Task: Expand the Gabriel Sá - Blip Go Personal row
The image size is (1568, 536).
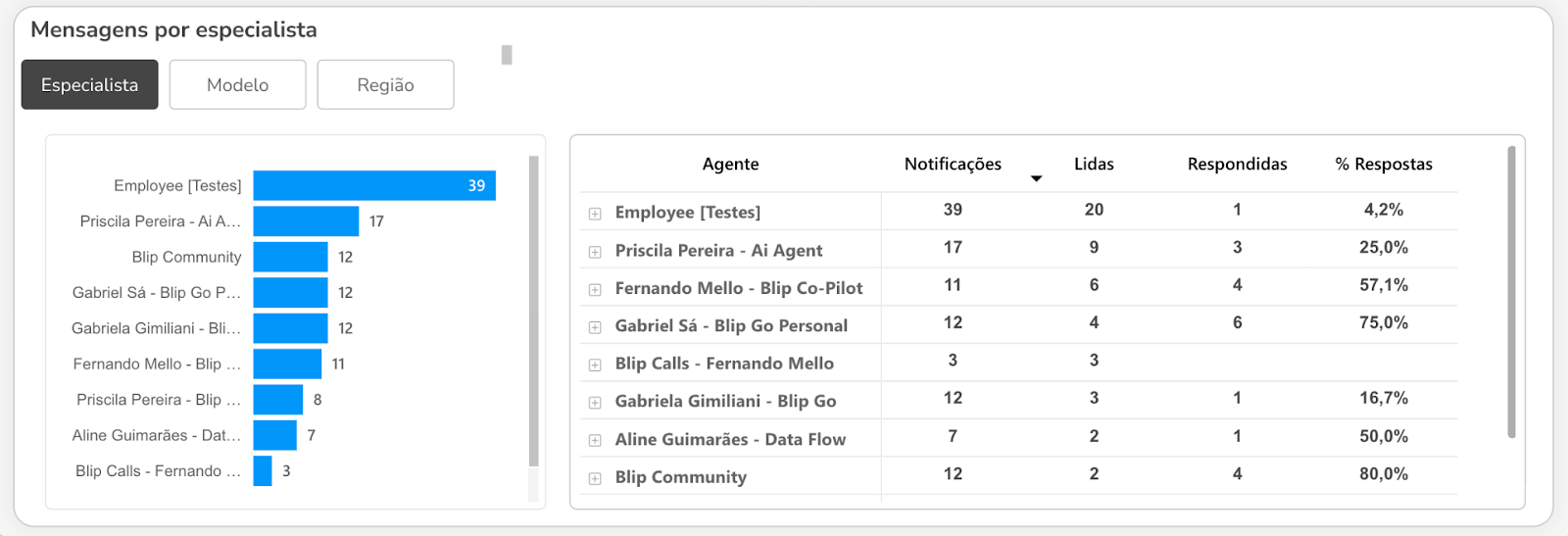Action: click(x=595, y=327)
